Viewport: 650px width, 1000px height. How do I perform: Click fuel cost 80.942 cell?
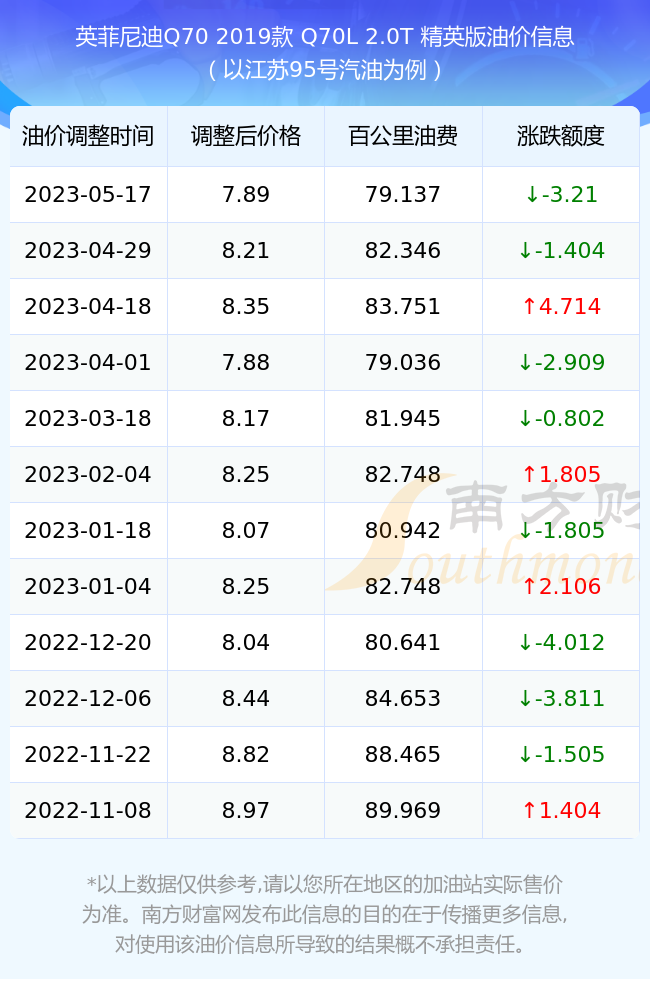403,531
